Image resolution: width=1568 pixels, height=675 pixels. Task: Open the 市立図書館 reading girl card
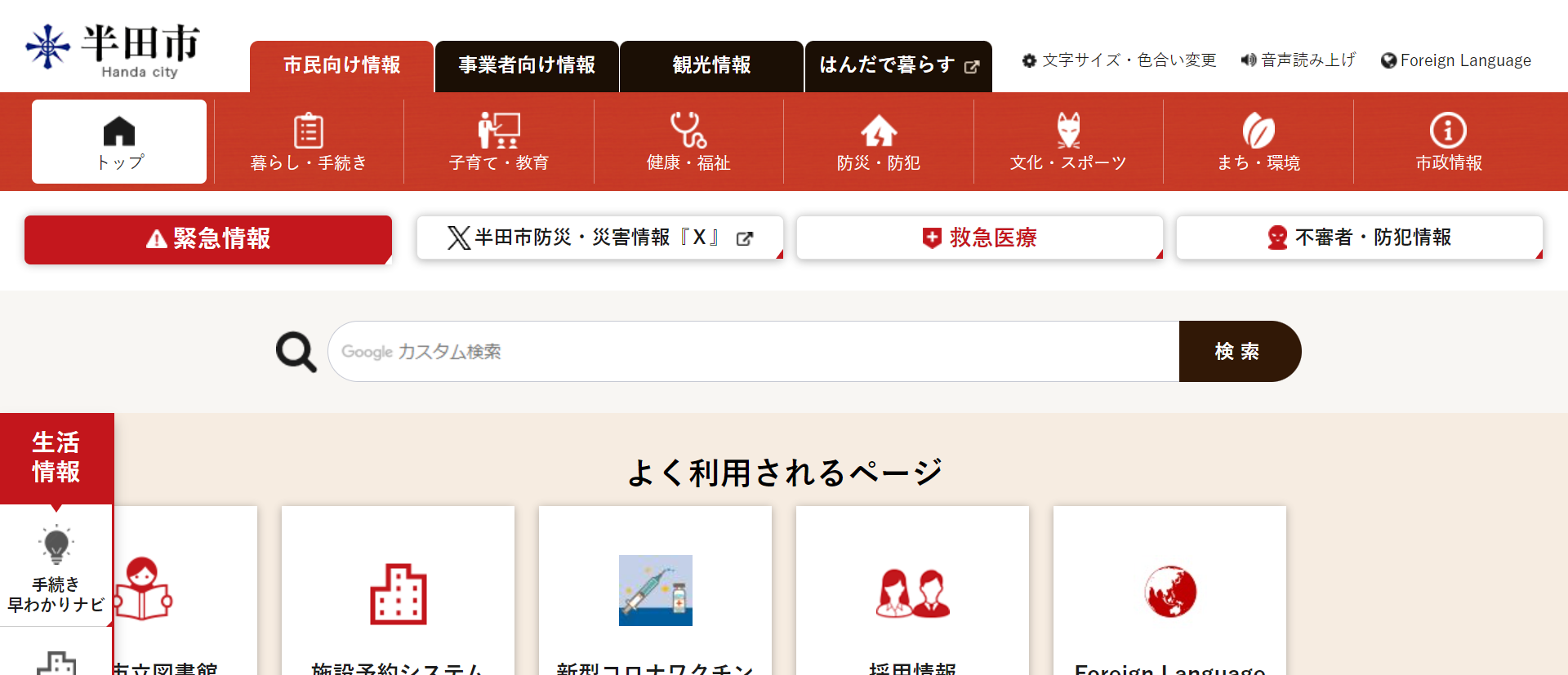point(185,591)
